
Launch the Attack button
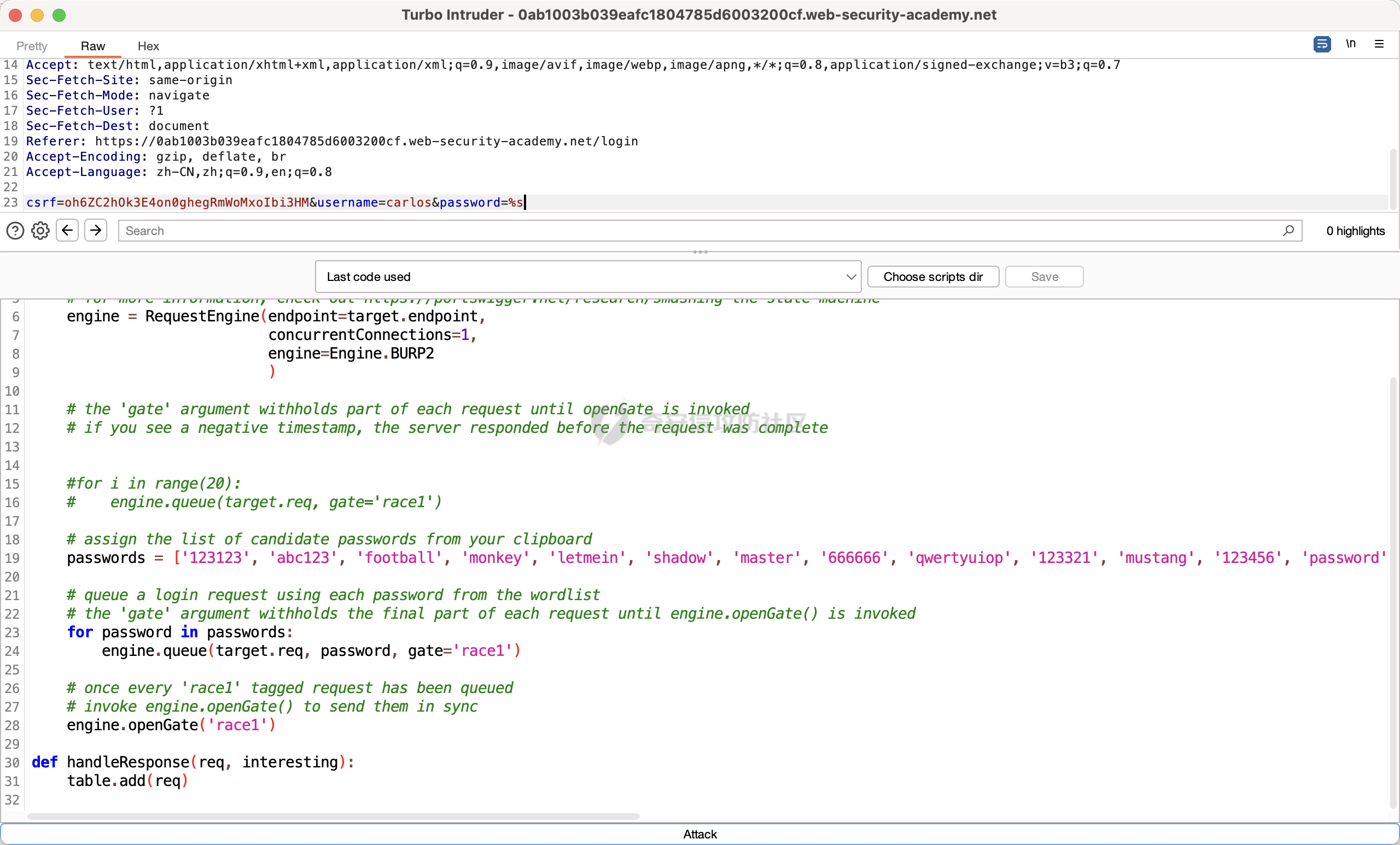click(699, 834)
